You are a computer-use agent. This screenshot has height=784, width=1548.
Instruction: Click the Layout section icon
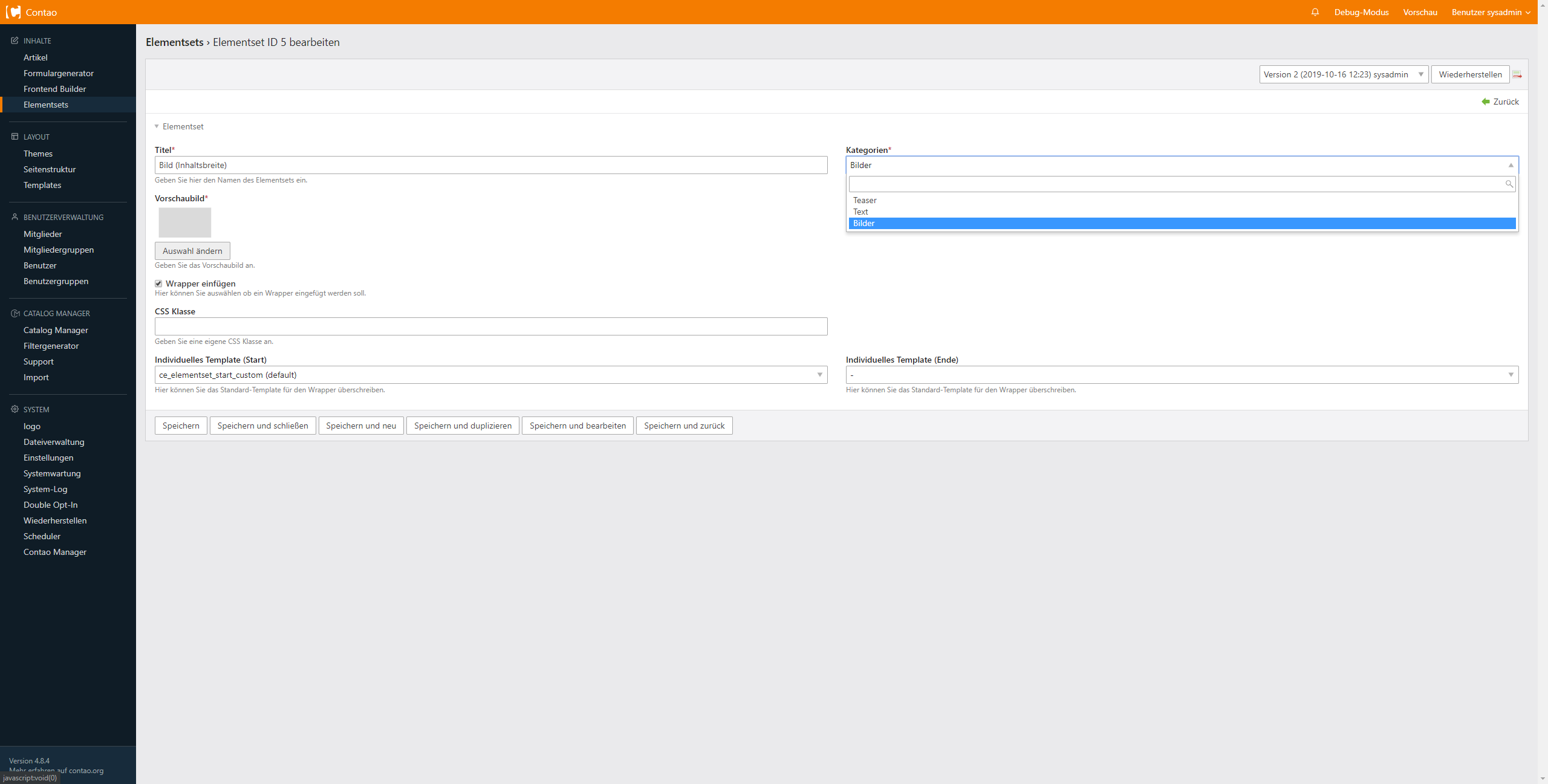[x=15, y=137]
